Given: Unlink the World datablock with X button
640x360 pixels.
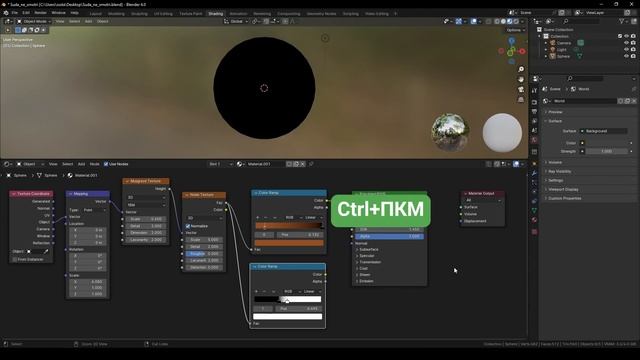Looking at the screenshot, I should pyautogui.click(x=634, y=101).
